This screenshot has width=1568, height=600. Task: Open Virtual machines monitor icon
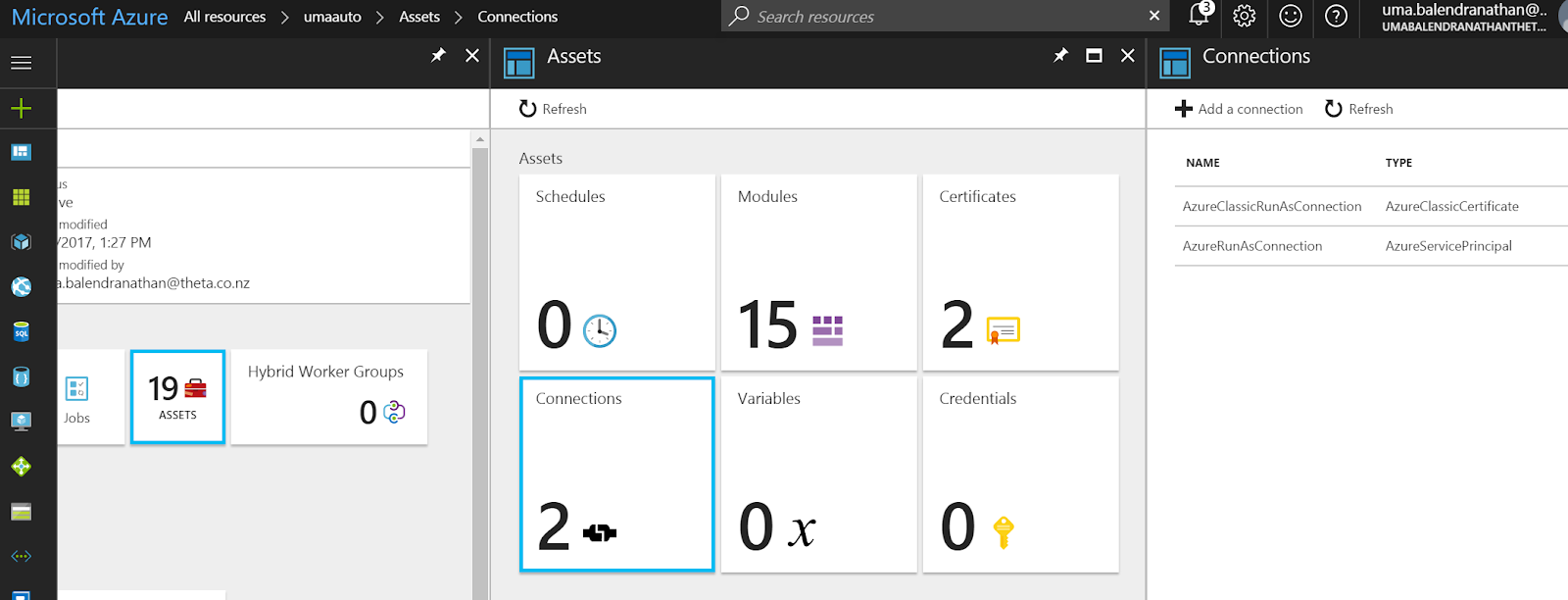tap(21, 421)
